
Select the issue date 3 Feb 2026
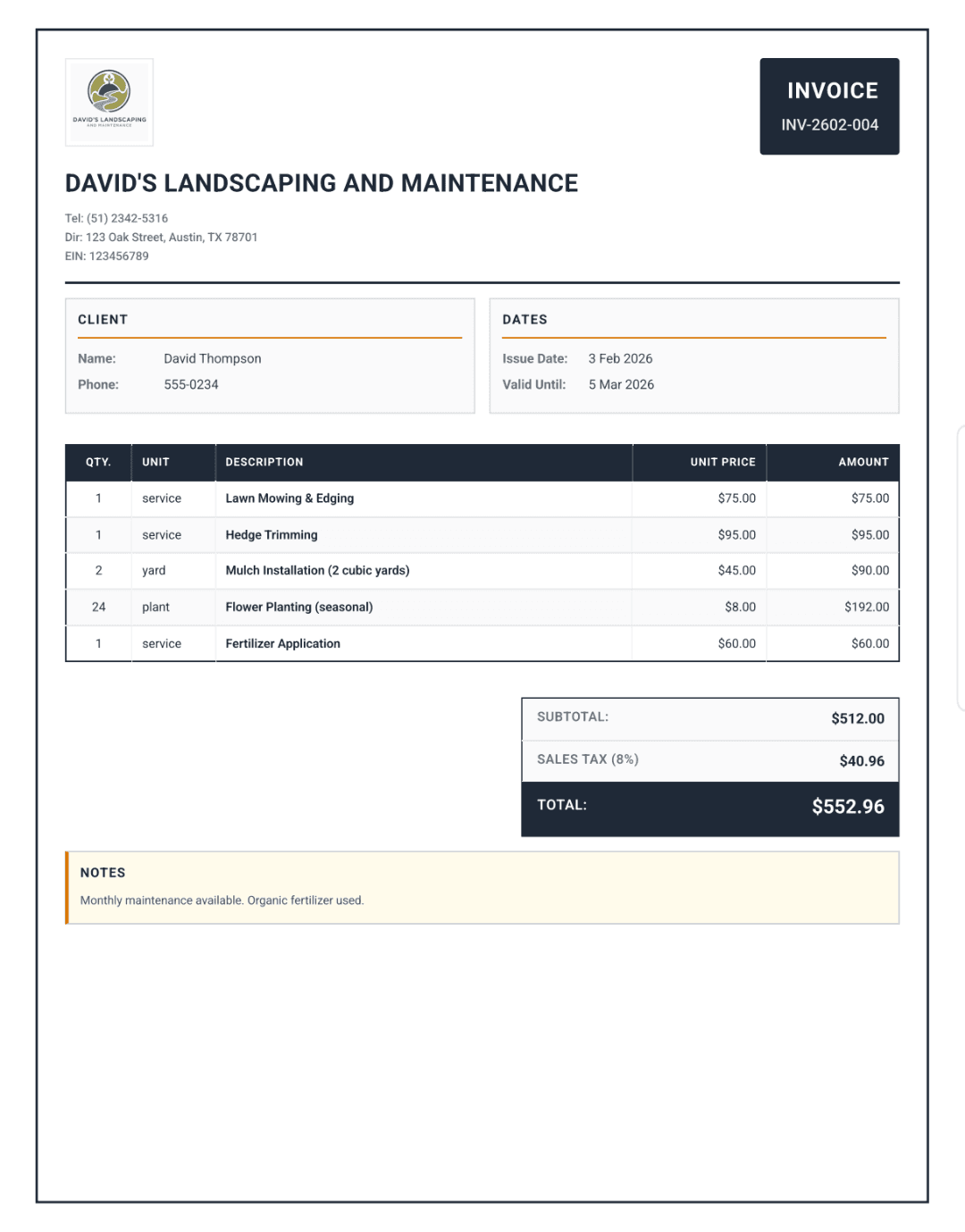tap(620, 358)
